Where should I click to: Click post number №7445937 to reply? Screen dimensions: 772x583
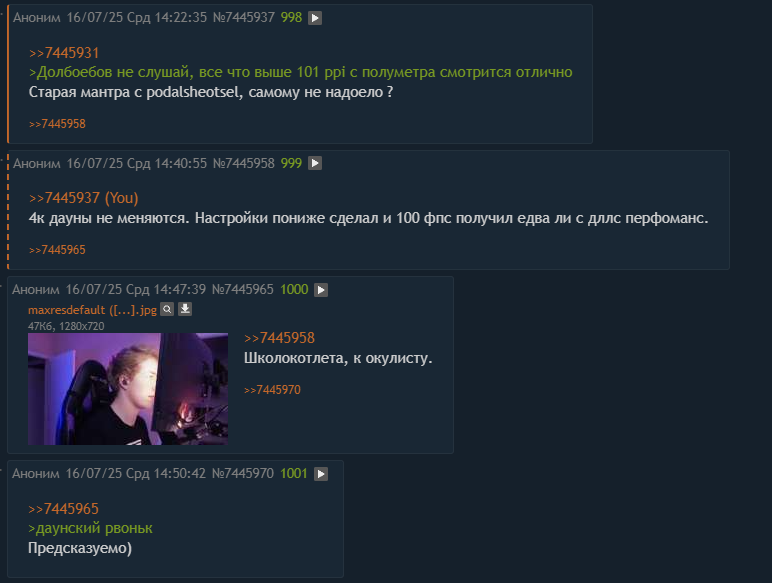pos(244,18)
